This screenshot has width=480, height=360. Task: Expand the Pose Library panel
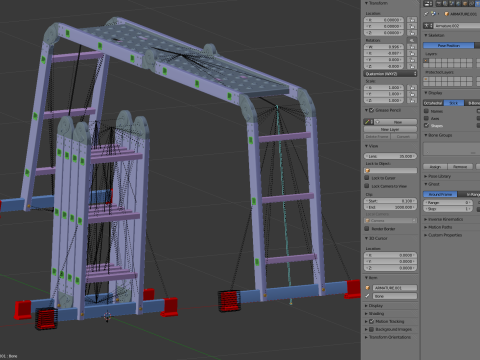point(426,176)
